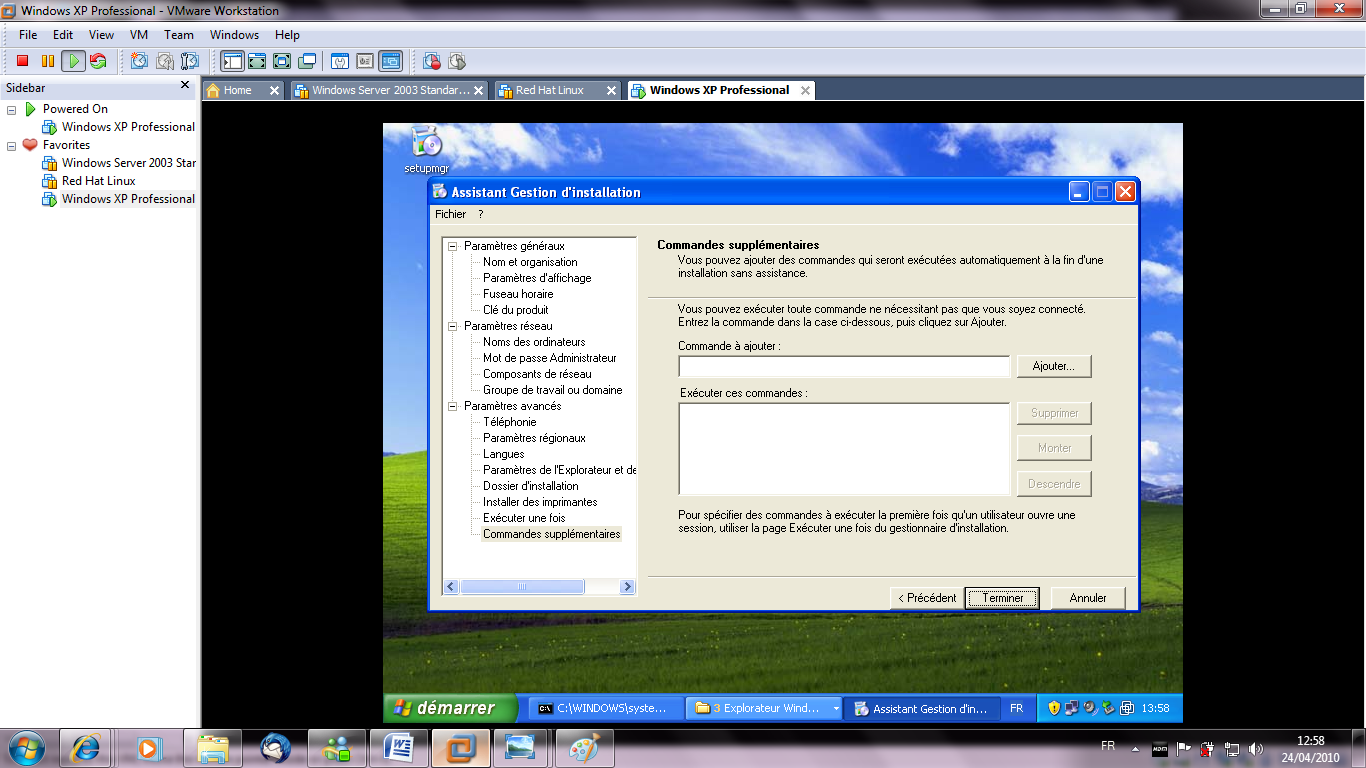
Task: Collapse the Paramètres réseau tree node
Action: 453,326
